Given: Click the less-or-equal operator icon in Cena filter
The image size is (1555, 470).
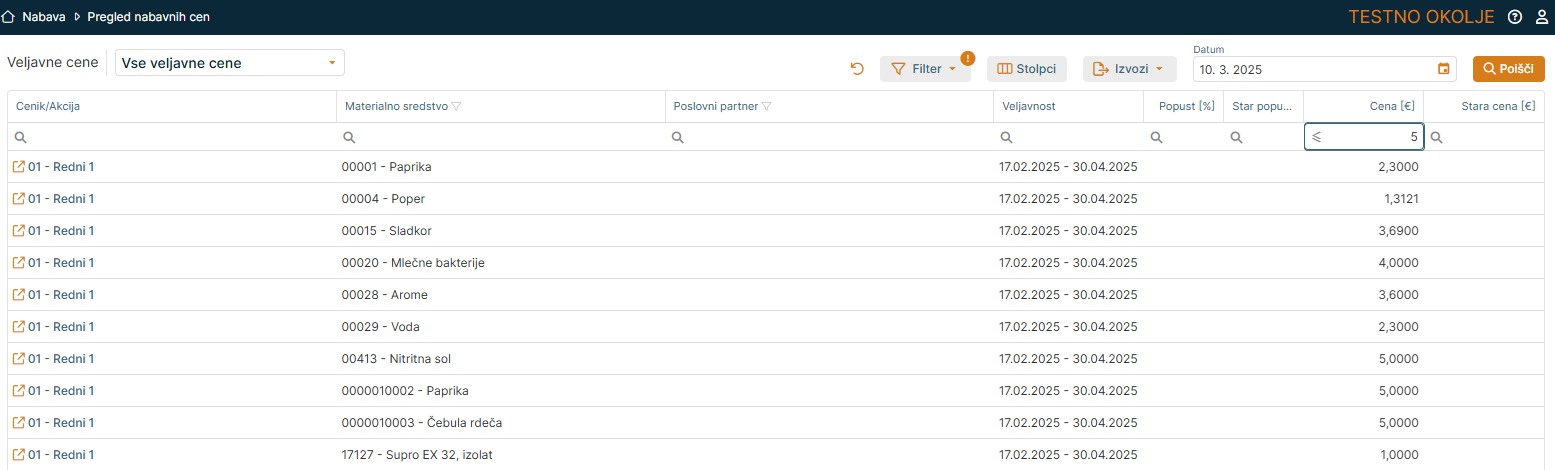Looking at the screenshot, I should pos(1317,138).
